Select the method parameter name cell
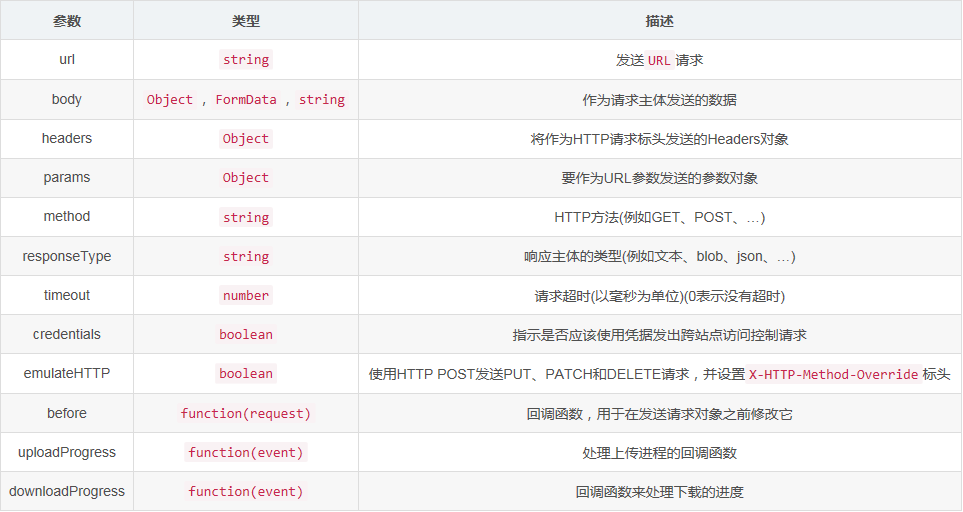 [x=67, y=216]
